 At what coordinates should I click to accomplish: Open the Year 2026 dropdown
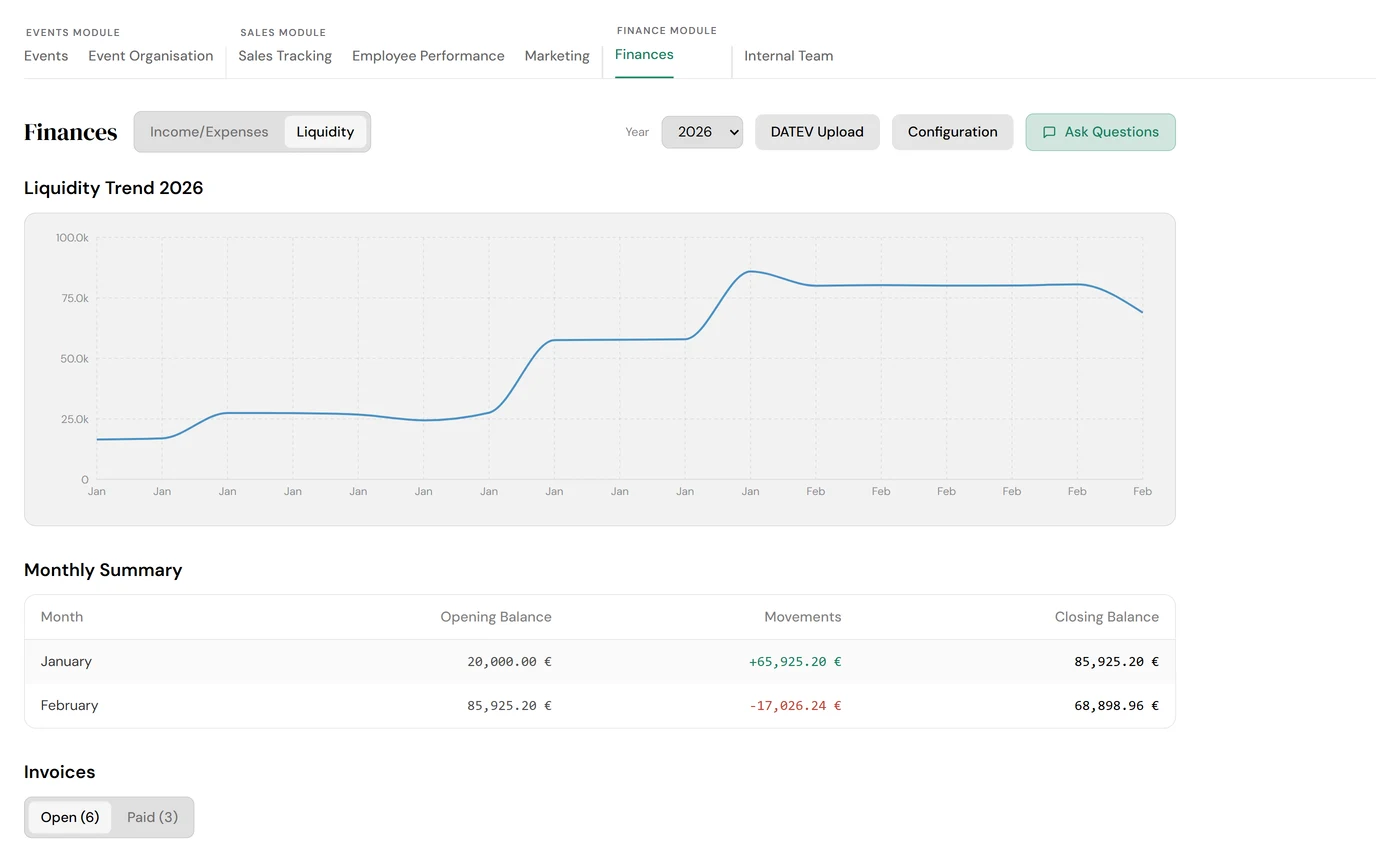(x=702, y=132)
